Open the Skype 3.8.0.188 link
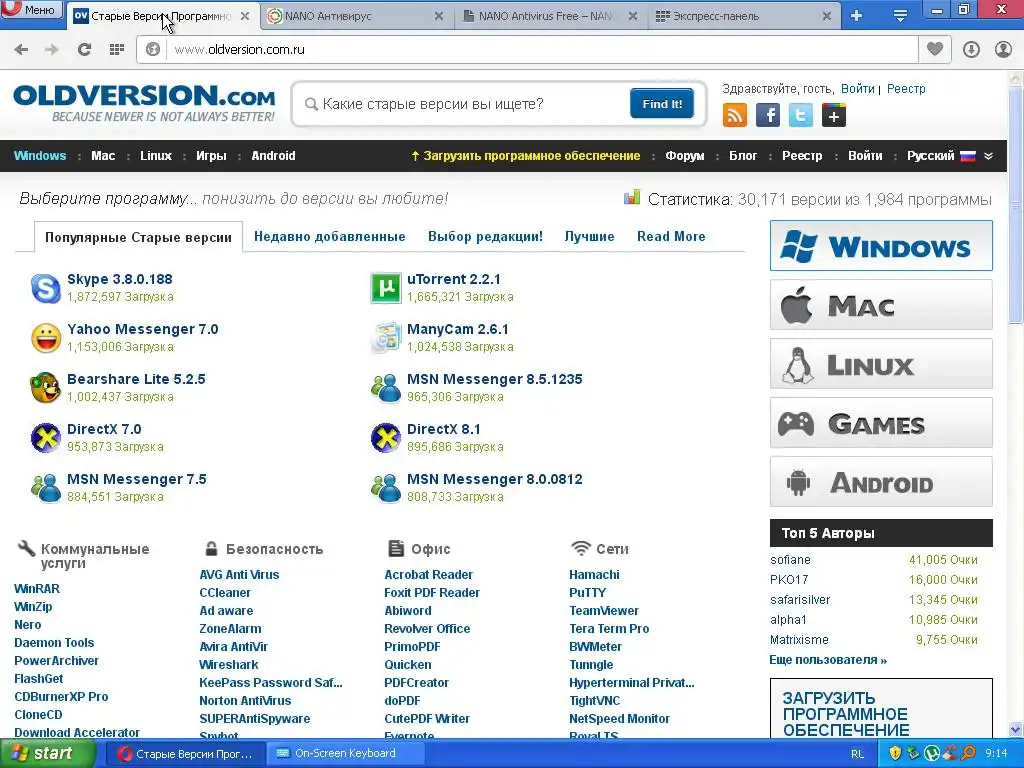Screen dimensions: 1024x768 tap(120, 280)
